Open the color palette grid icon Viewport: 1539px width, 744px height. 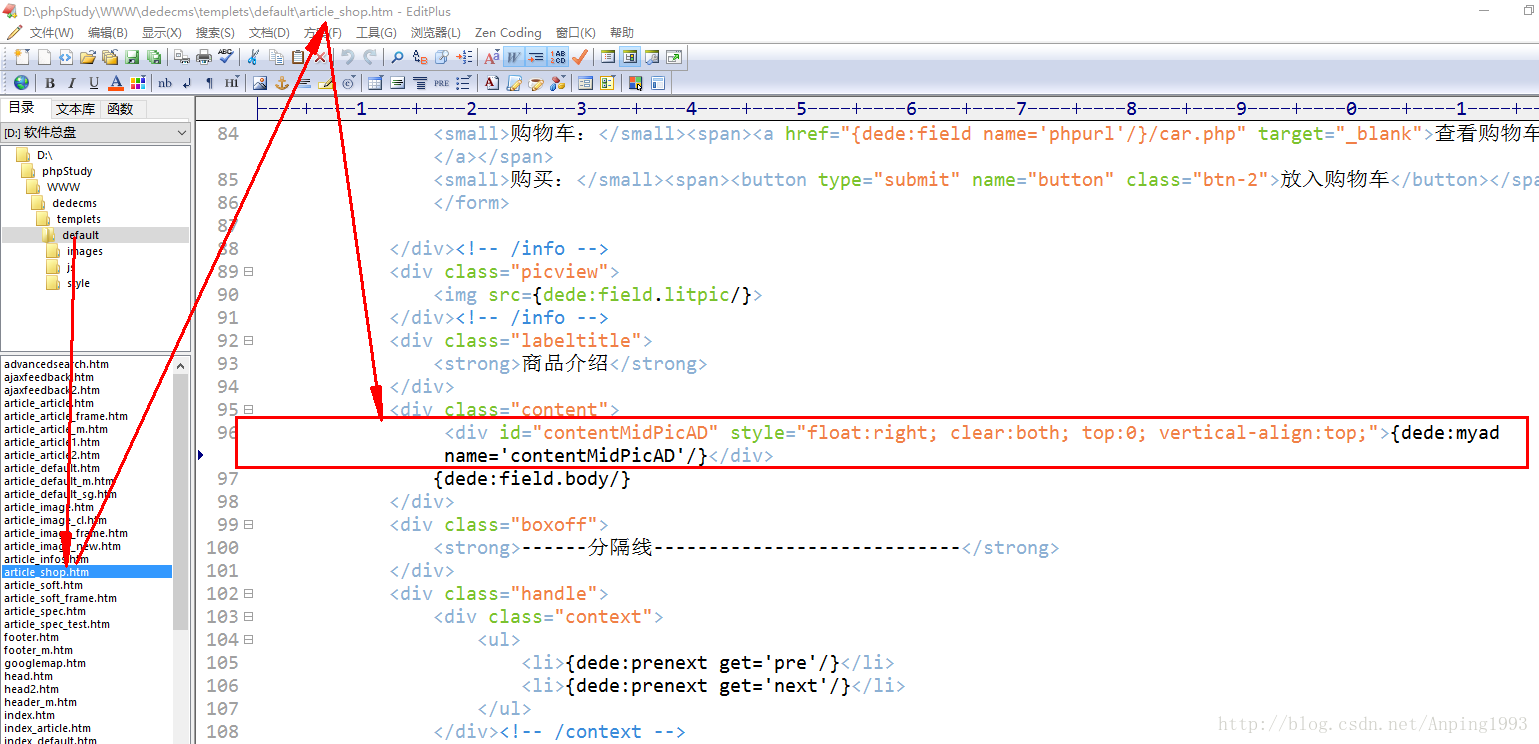tap(138, 83)
